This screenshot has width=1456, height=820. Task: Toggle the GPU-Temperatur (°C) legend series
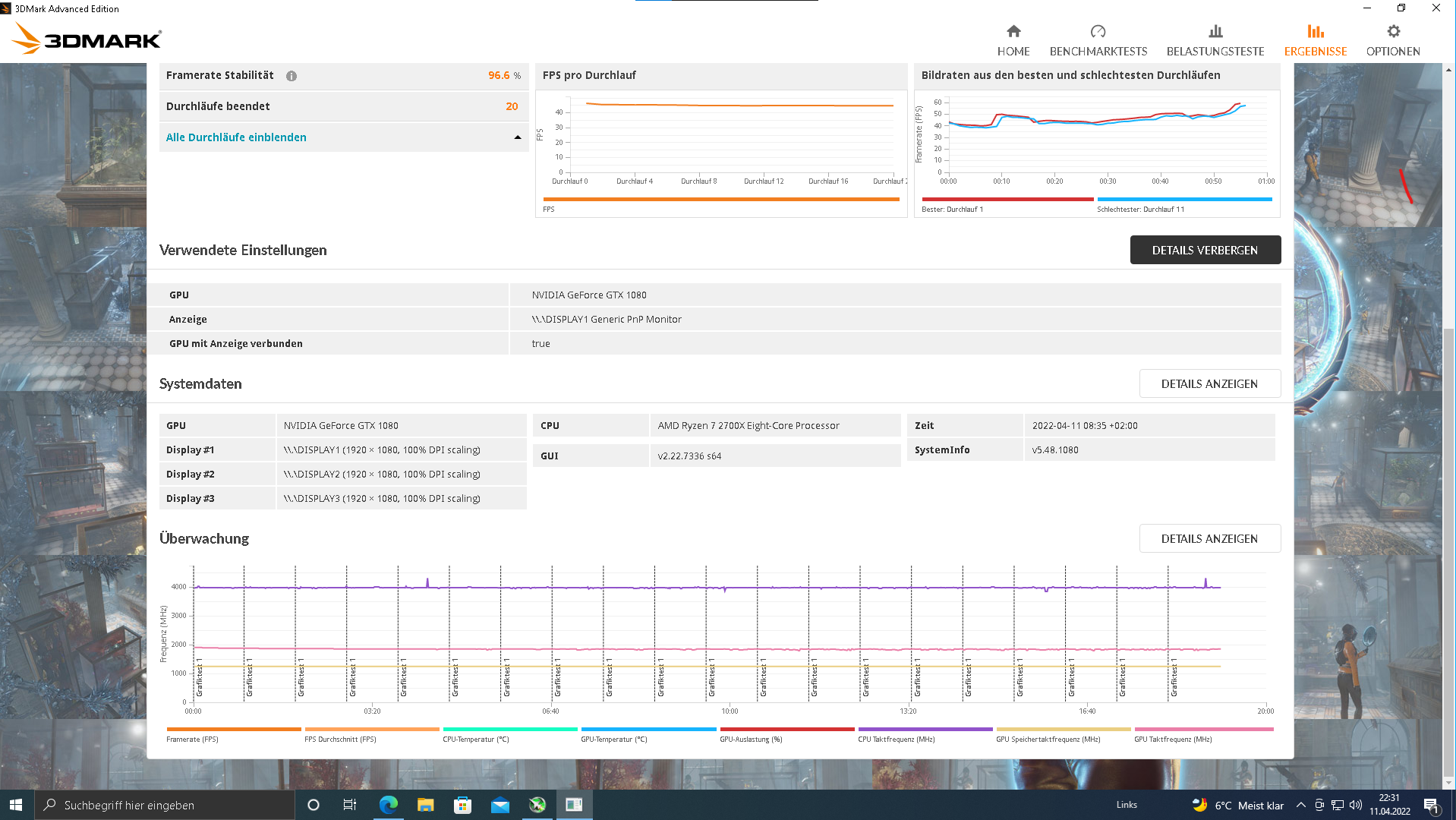tap(648, 734)
